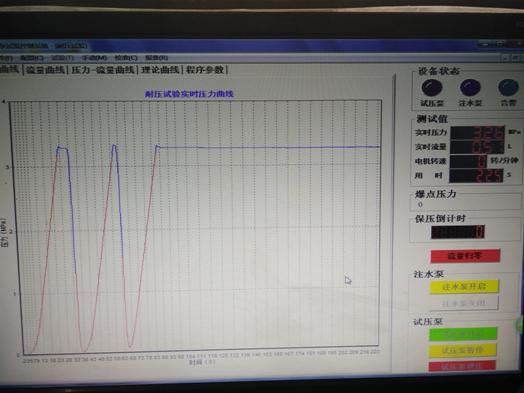Screen dimensions: 524x393
Task: Click the 试压泵 status indicator light
Action: click(432, 88)
